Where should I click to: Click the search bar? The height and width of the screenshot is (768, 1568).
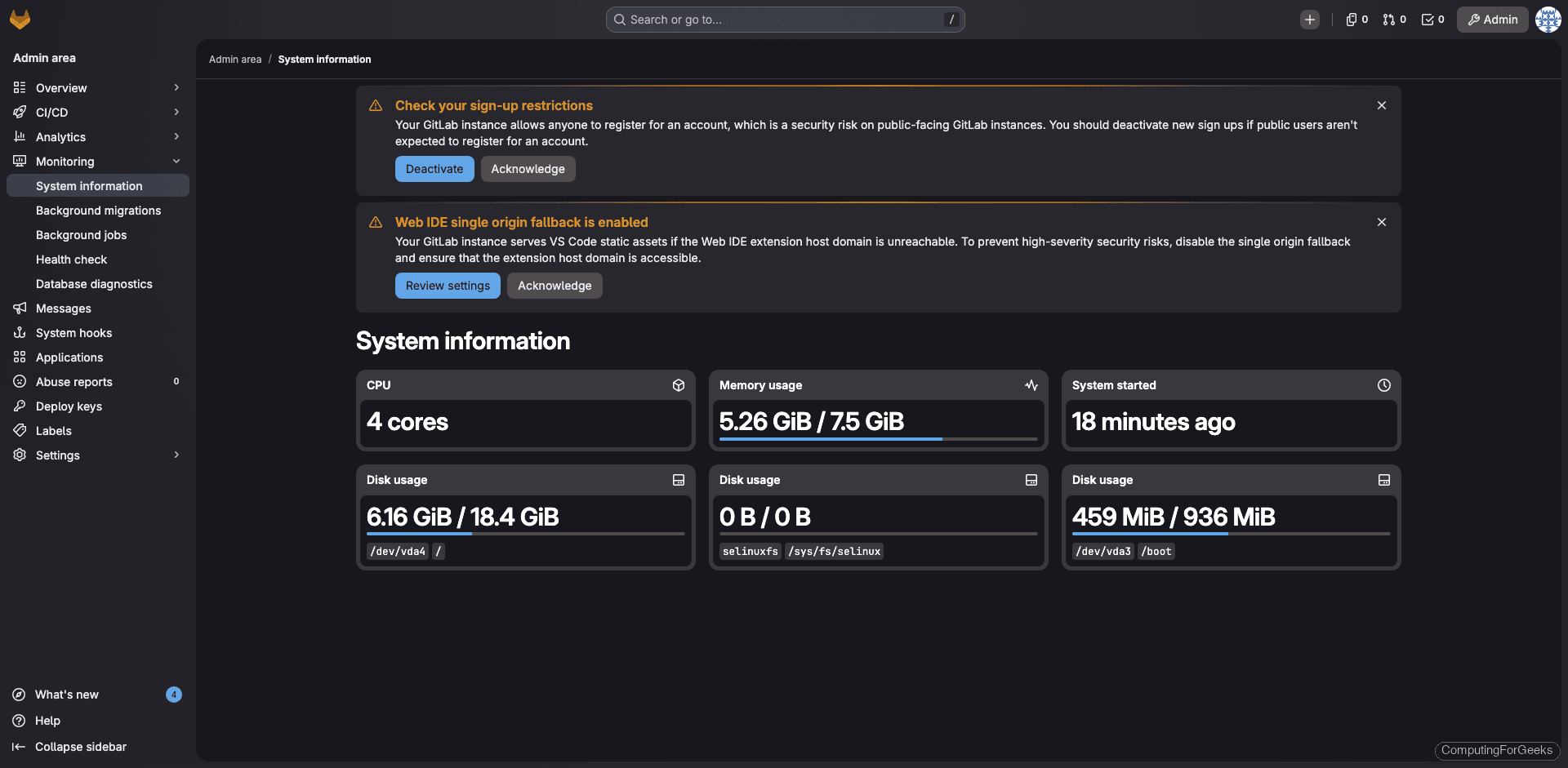[784, 19]
